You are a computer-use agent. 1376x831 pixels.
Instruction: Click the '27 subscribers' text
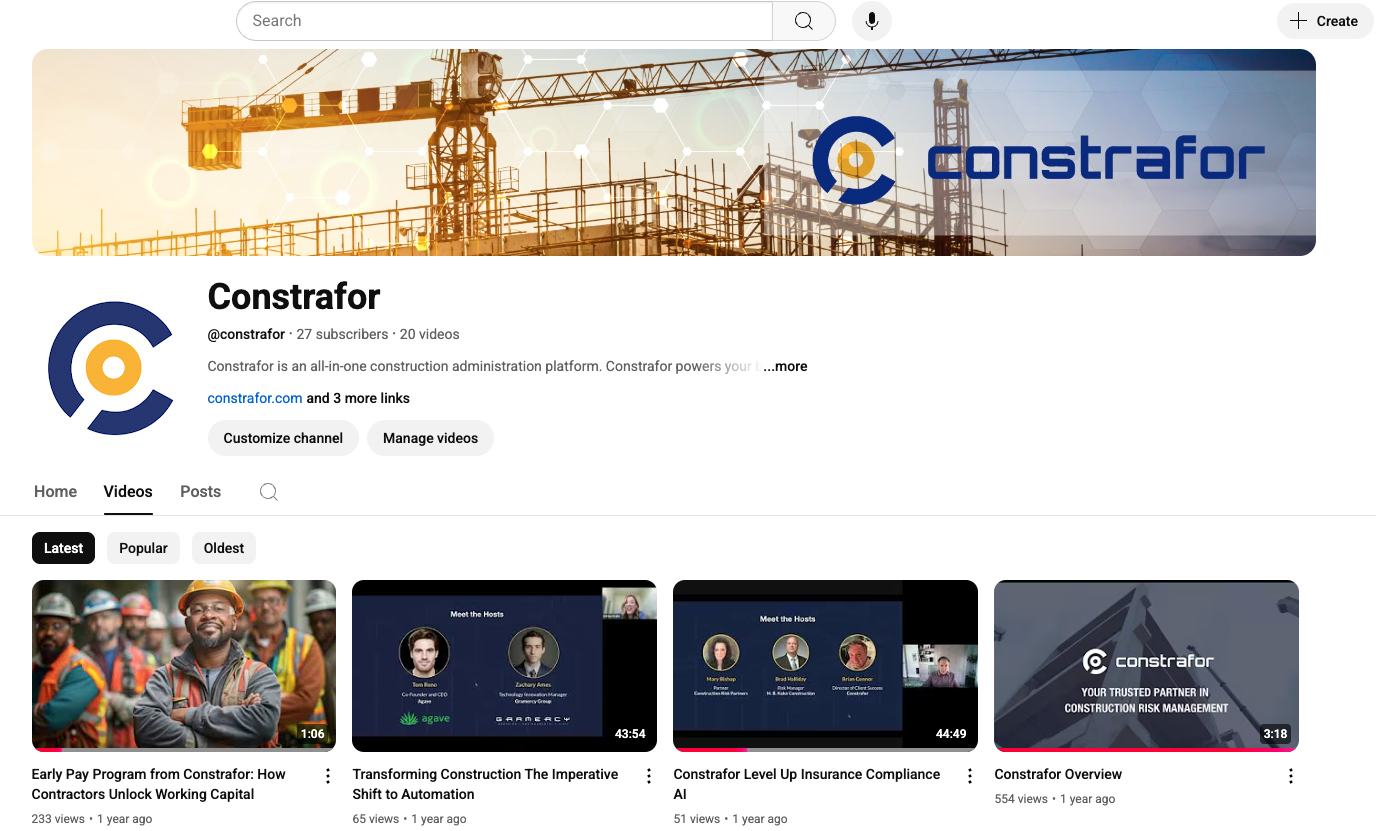[342, 334]
